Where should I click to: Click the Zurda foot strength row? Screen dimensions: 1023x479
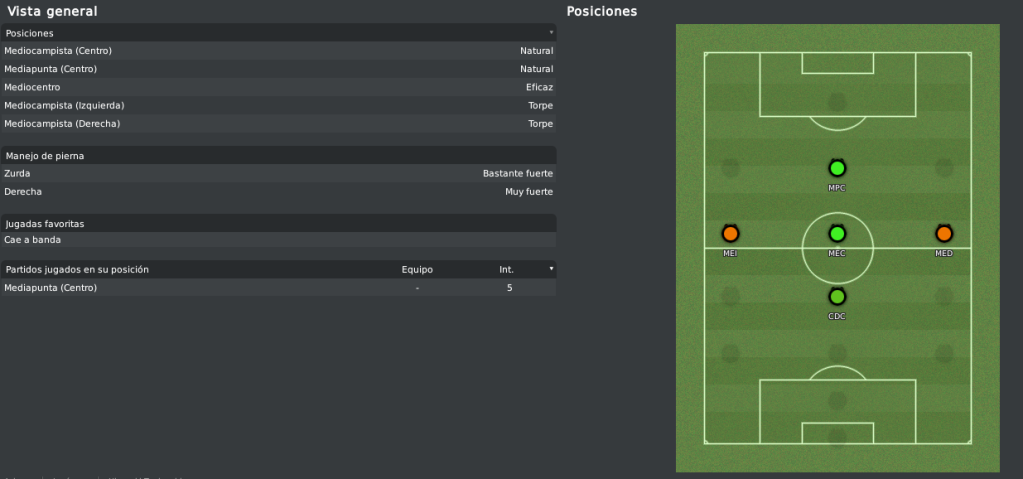pos(279,174)
